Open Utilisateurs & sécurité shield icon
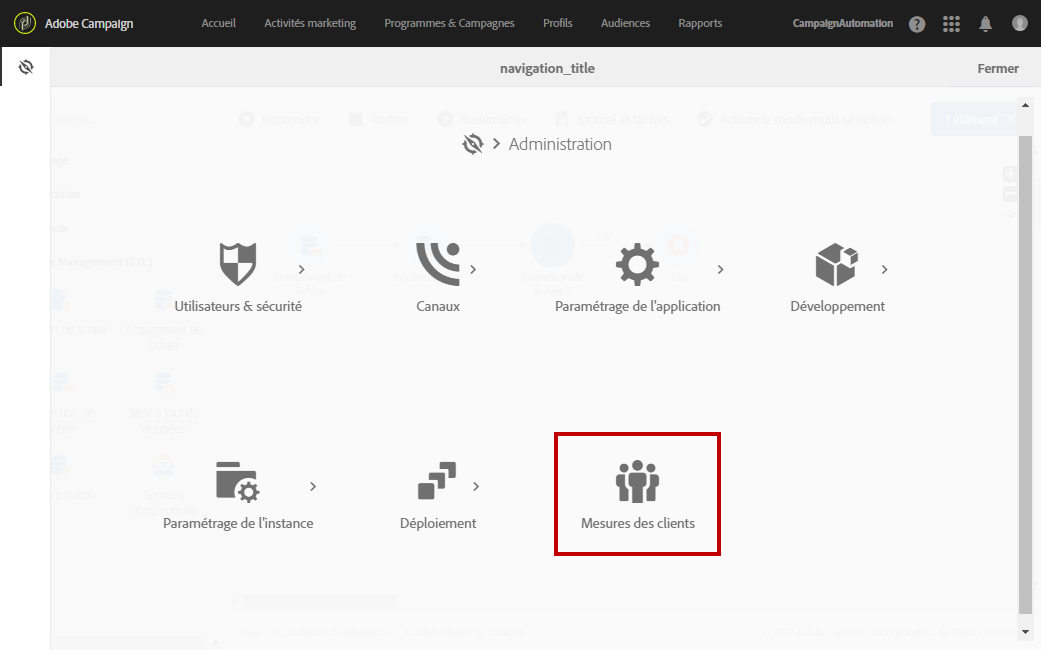 (x=238, y=264)
